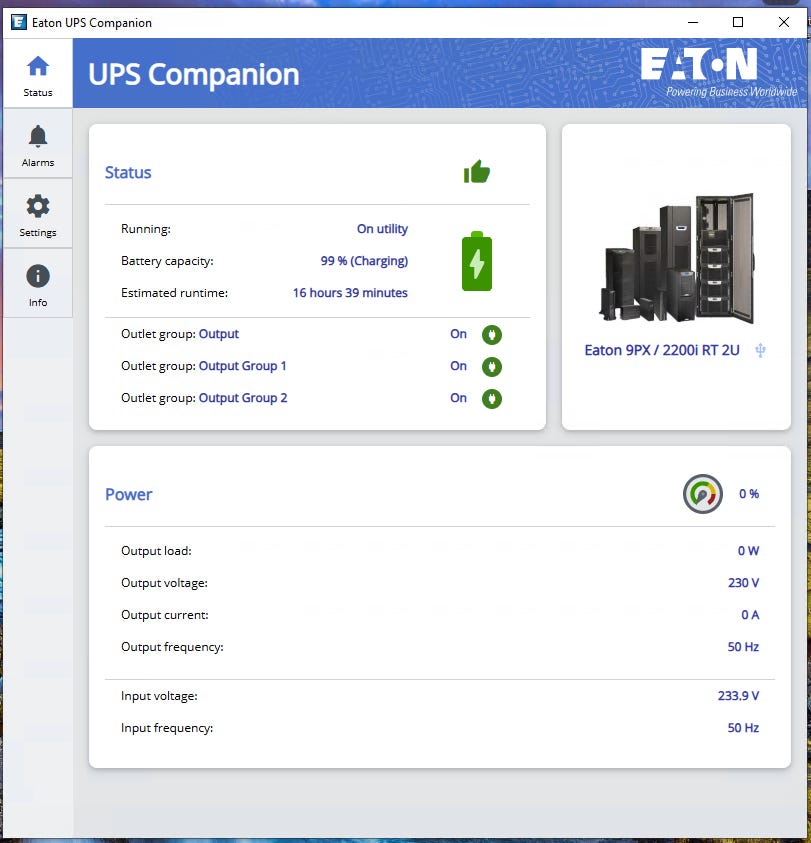
Task: Click the 'Power' card heading
Action: pyautogui.click(x=129, y=495)
